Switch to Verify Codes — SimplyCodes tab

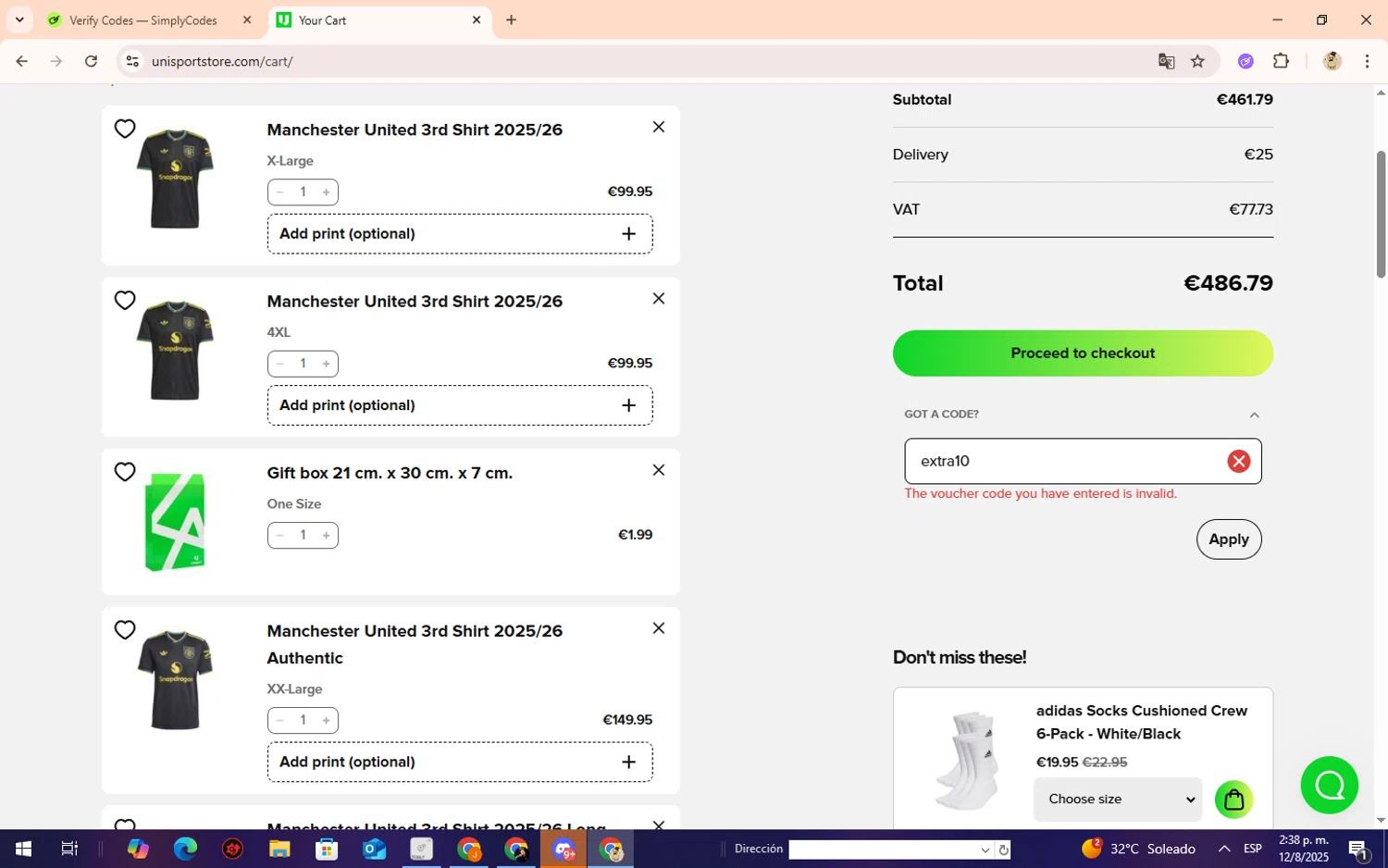click(143, 20)
